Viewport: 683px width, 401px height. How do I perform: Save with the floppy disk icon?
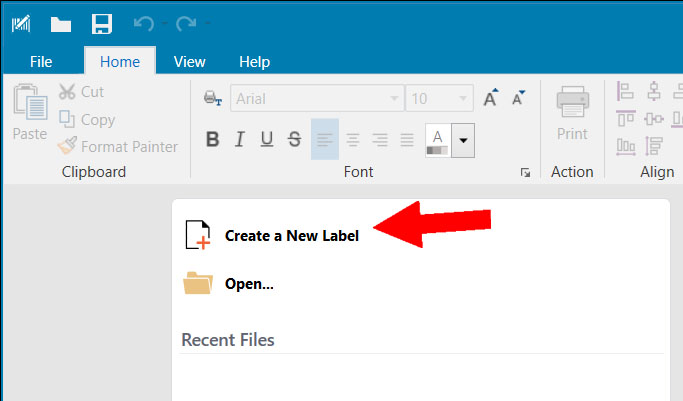[101, 24]
